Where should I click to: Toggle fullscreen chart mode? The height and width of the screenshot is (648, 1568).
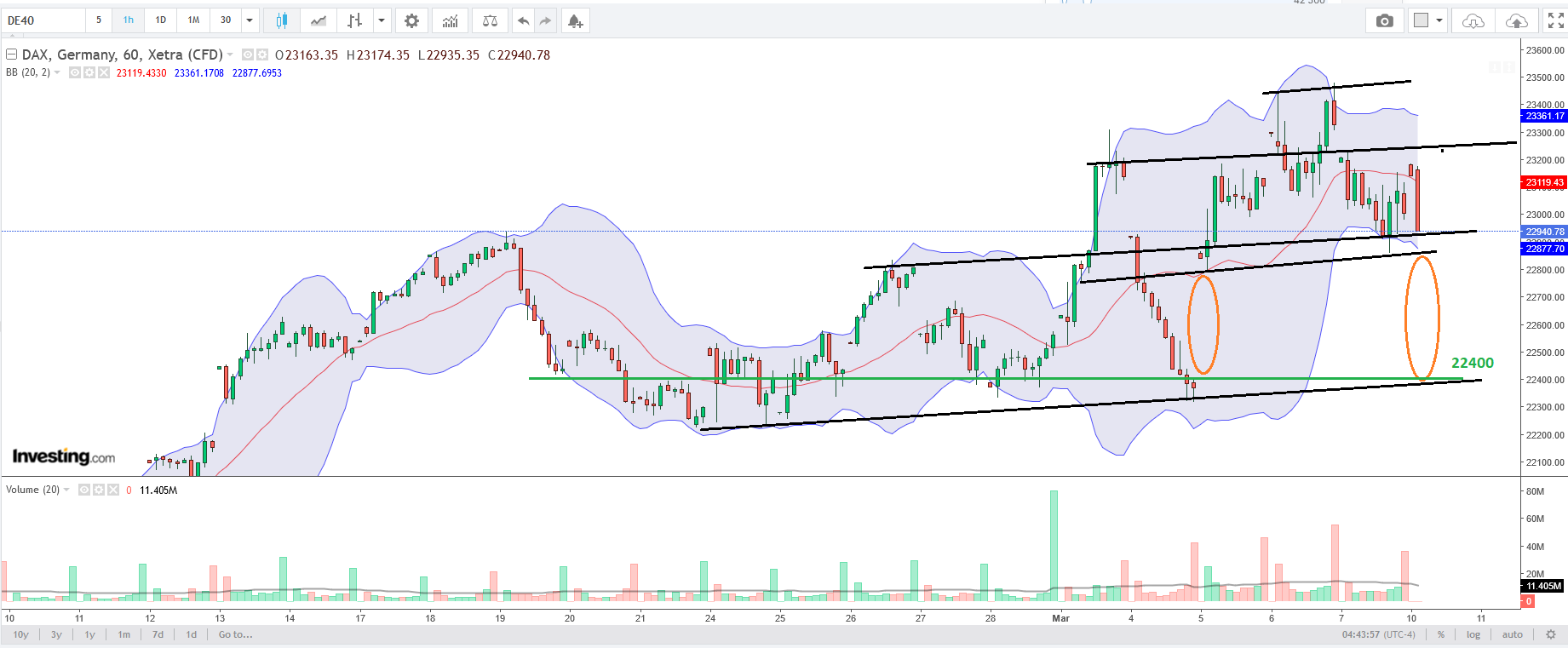click(1555, 20)
